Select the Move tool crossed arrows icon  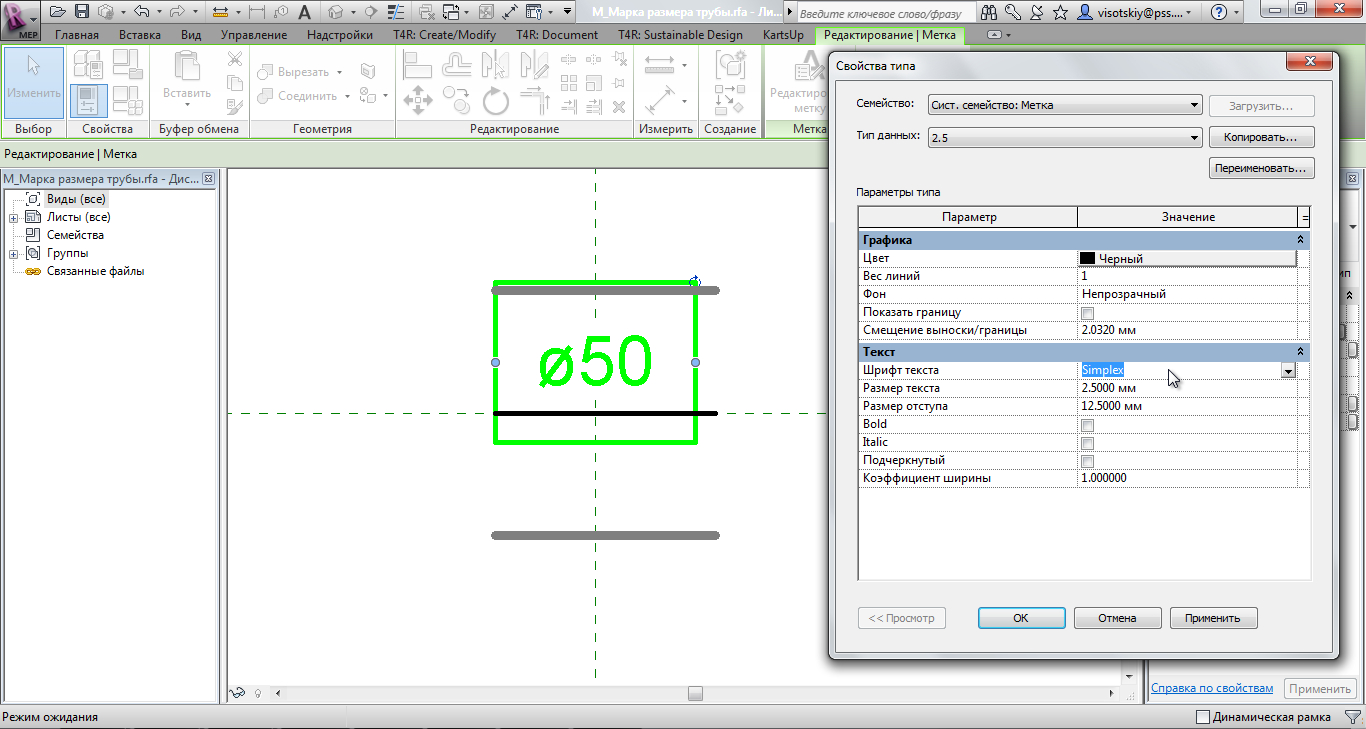(x=417, y=100)
